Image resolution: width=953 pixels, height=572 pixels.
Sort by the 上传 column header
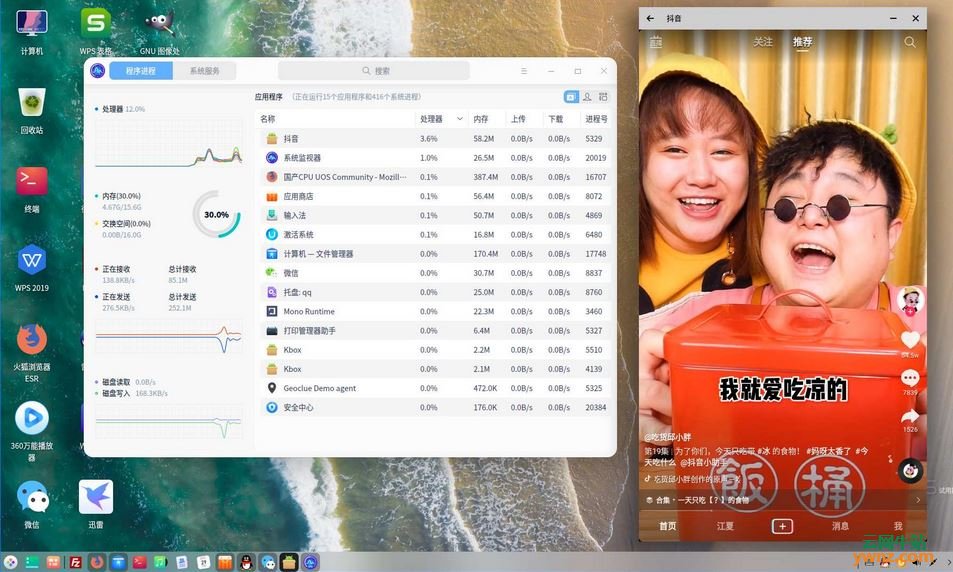(x=518, y=119)
